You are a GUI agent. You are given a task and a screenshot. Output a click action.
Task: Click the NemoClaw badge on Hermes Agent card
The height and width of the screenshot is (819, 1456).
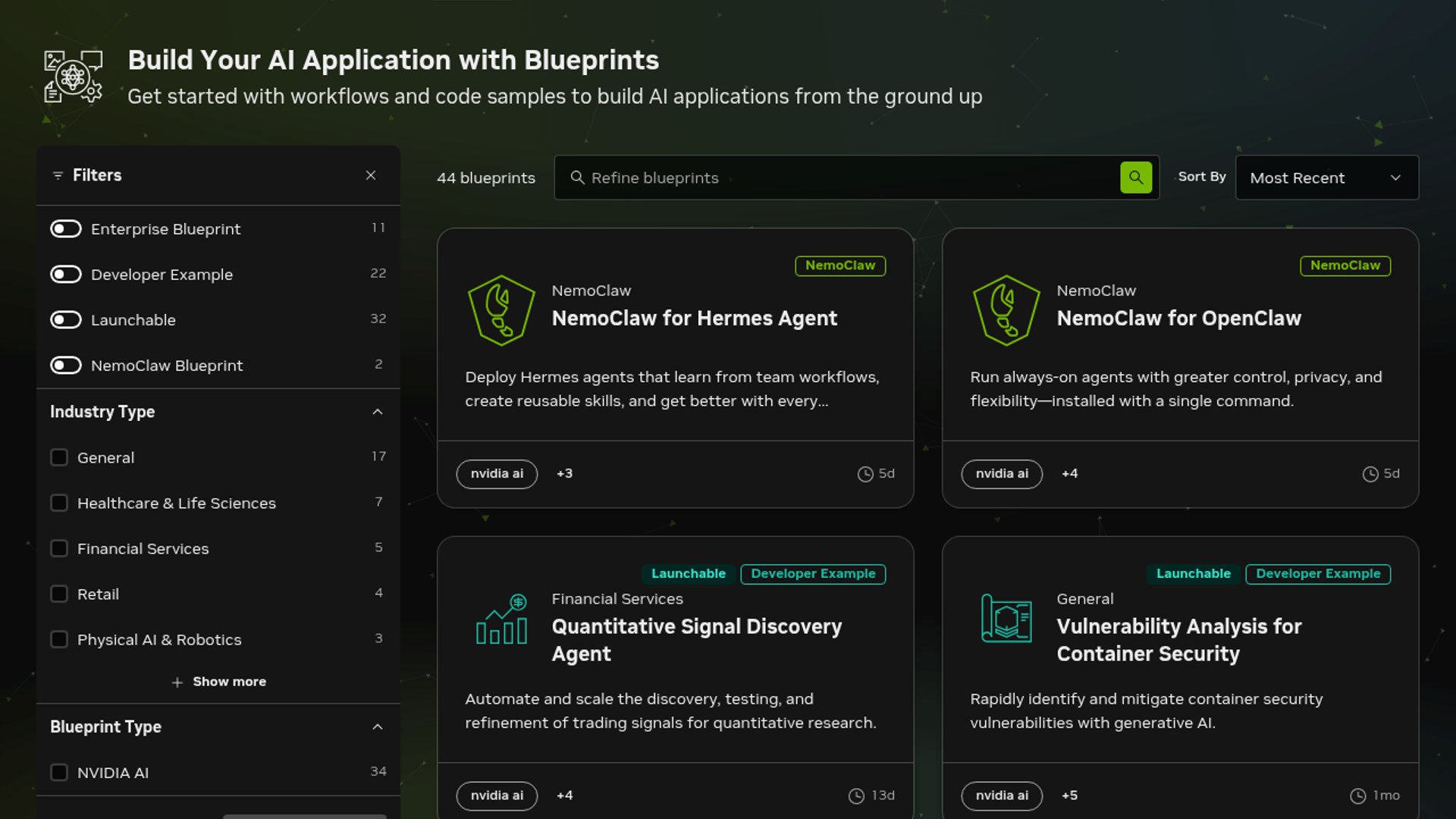pos(840,265)
